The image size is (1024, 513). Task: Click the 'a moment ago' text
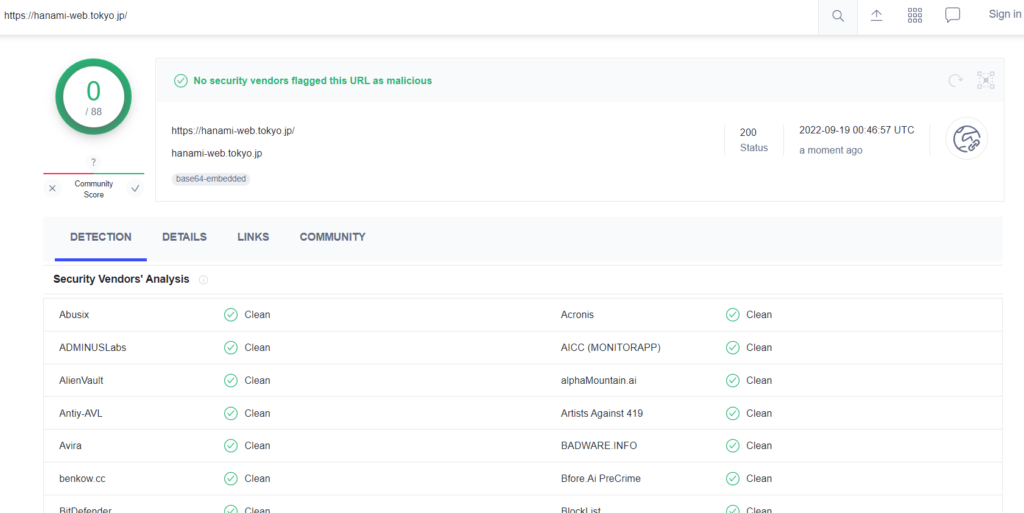coord(831,150)
